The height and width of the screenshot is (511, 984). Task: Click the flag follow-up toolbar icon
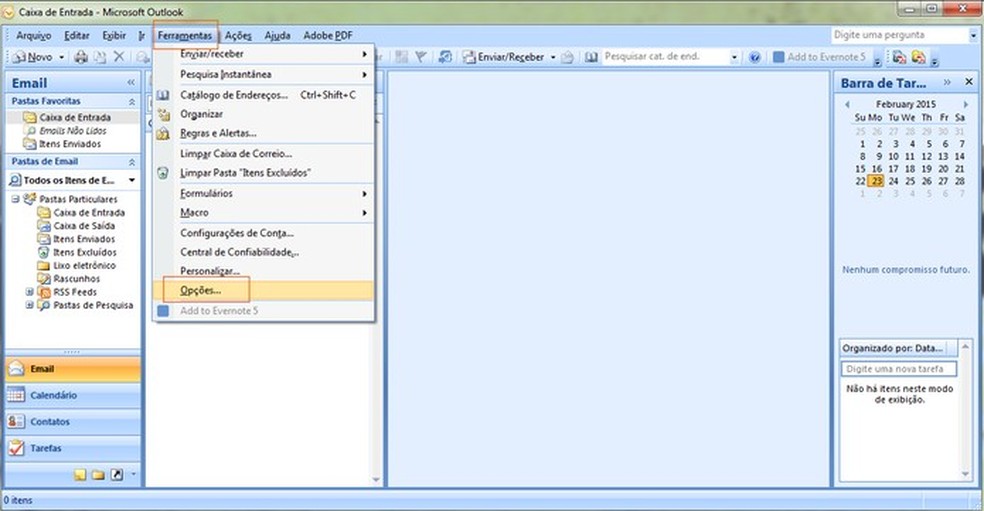click(420, 57)
